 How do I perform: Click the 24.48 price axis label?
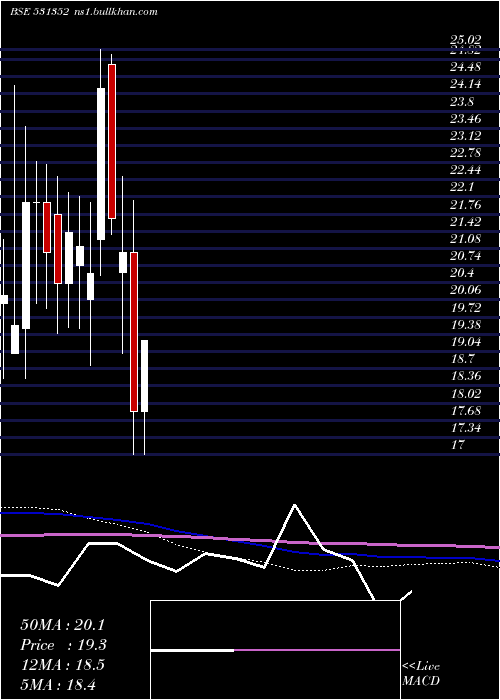click(466, 67)
